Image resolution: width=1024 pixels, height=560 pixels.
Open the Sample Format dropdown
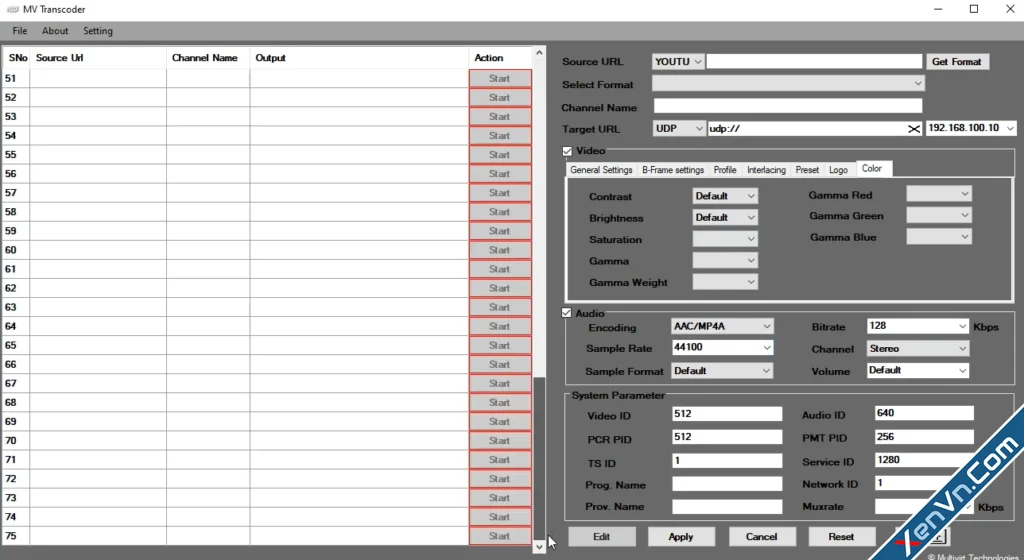coord(722,371)
